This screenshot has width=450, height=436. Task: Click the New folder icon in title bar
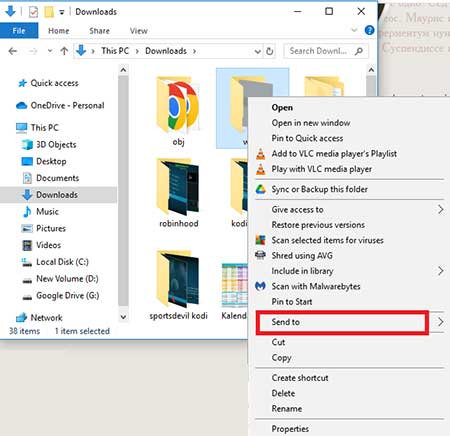pyautogui.click(x=49, y=12)
